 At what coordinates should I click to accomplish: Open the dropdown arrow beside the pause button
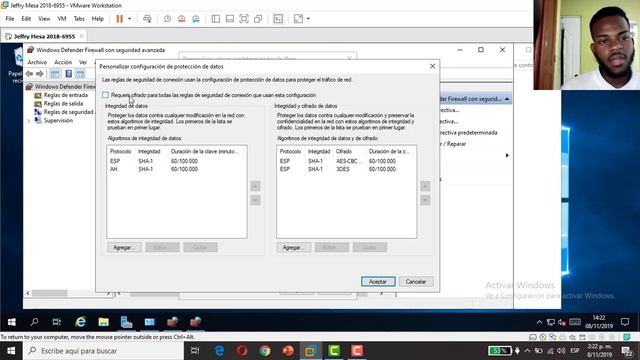[129, 19]
